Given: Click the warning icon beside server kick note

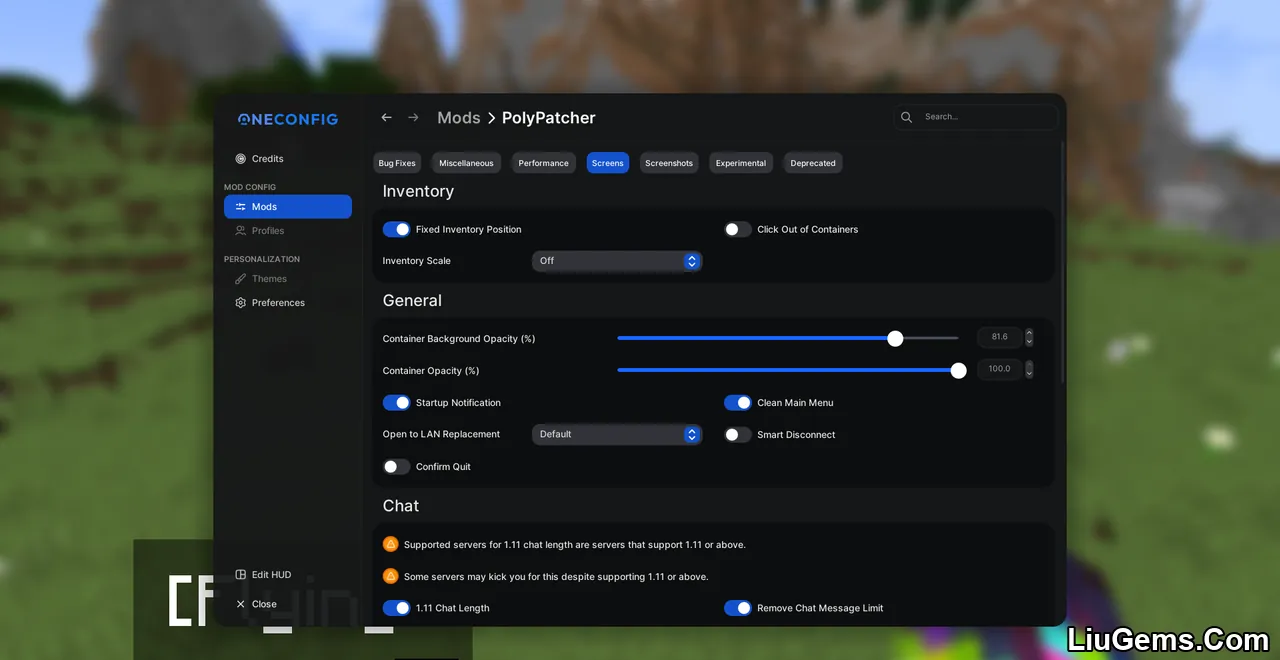Looking at the screenshot, I should [391, 576].
